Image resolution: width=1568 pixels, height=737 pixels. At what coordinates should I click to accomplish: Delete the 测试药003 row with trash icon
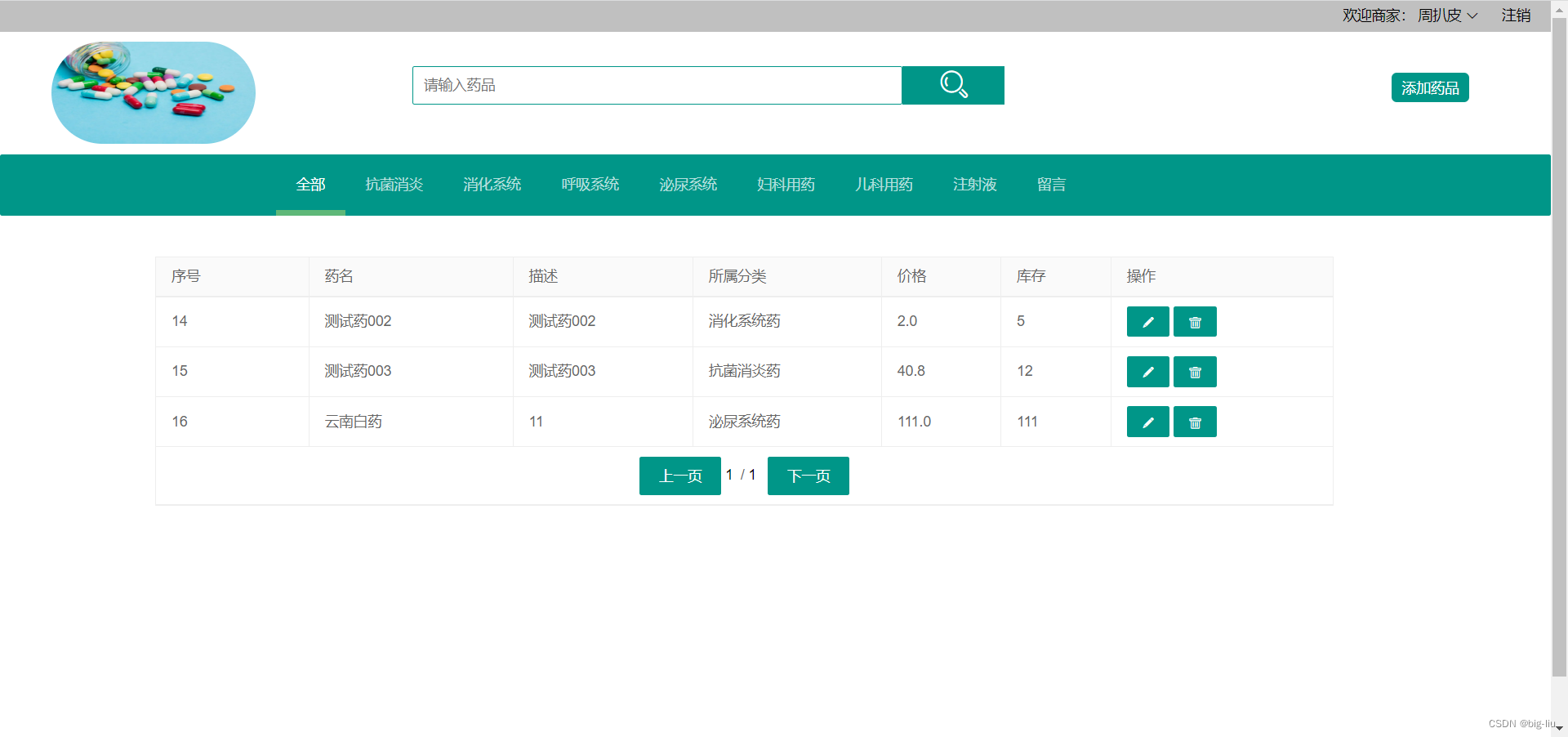tap(1195, 372)
